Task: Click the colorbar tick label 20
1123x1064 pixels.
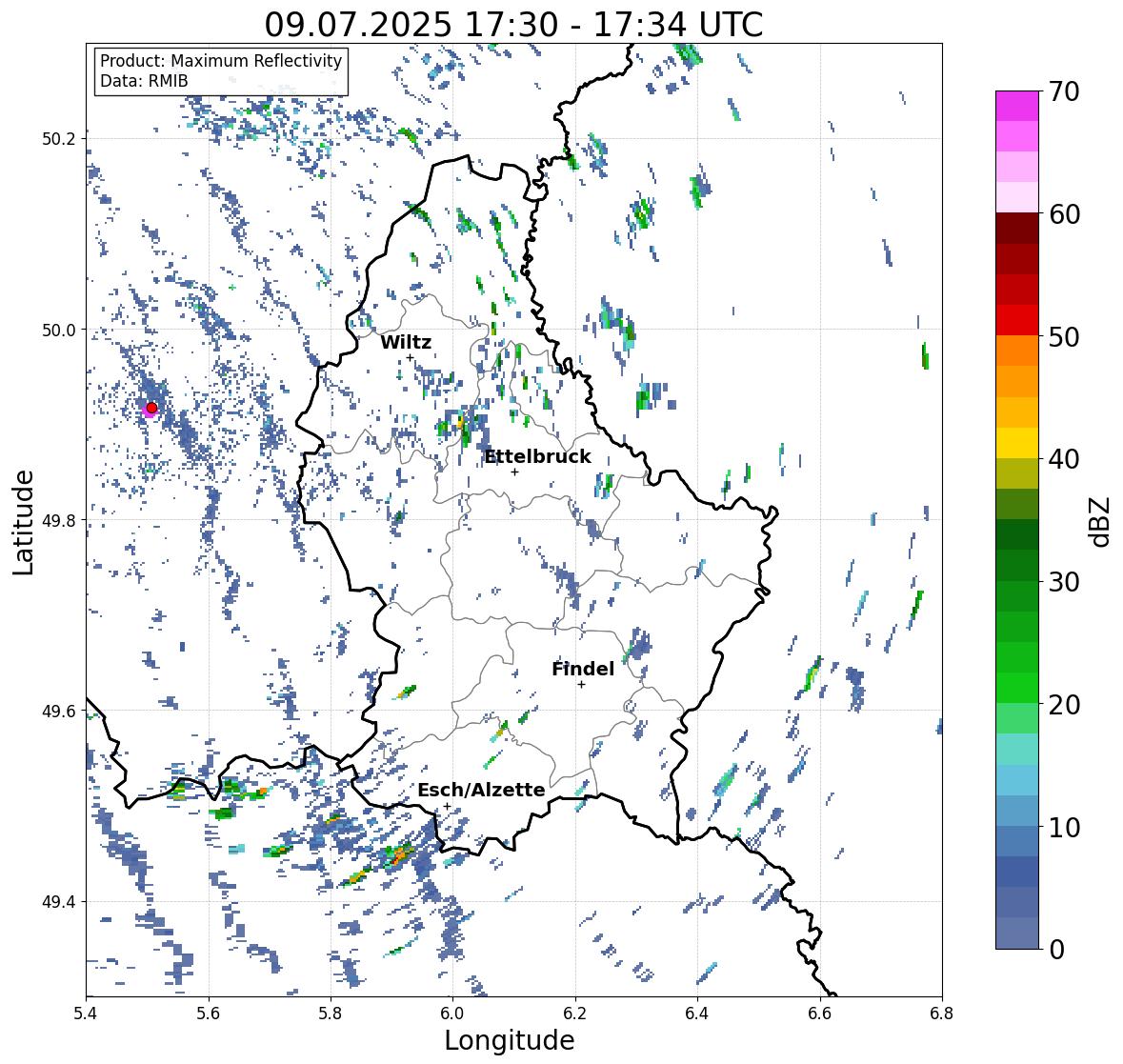Action: pos(1064,705)
